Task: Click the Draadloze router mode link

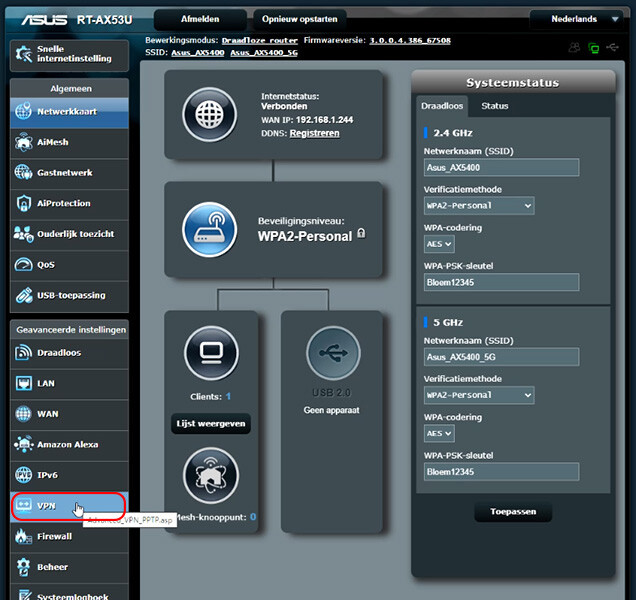Action: (x=260, y=41)
